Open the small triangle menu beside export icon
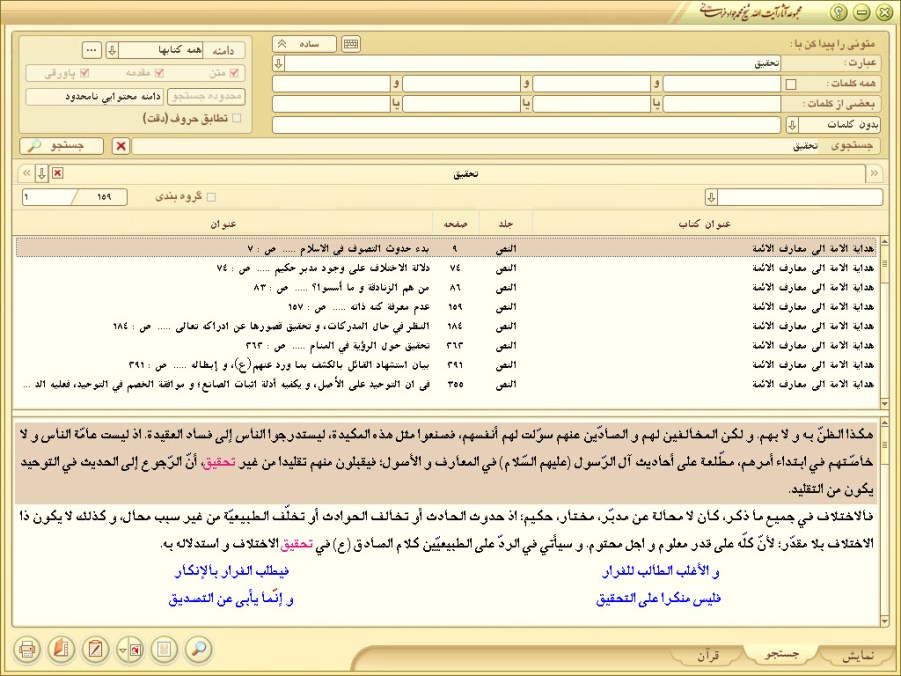This screenshot has width=901, height=676. coord(122,650)
